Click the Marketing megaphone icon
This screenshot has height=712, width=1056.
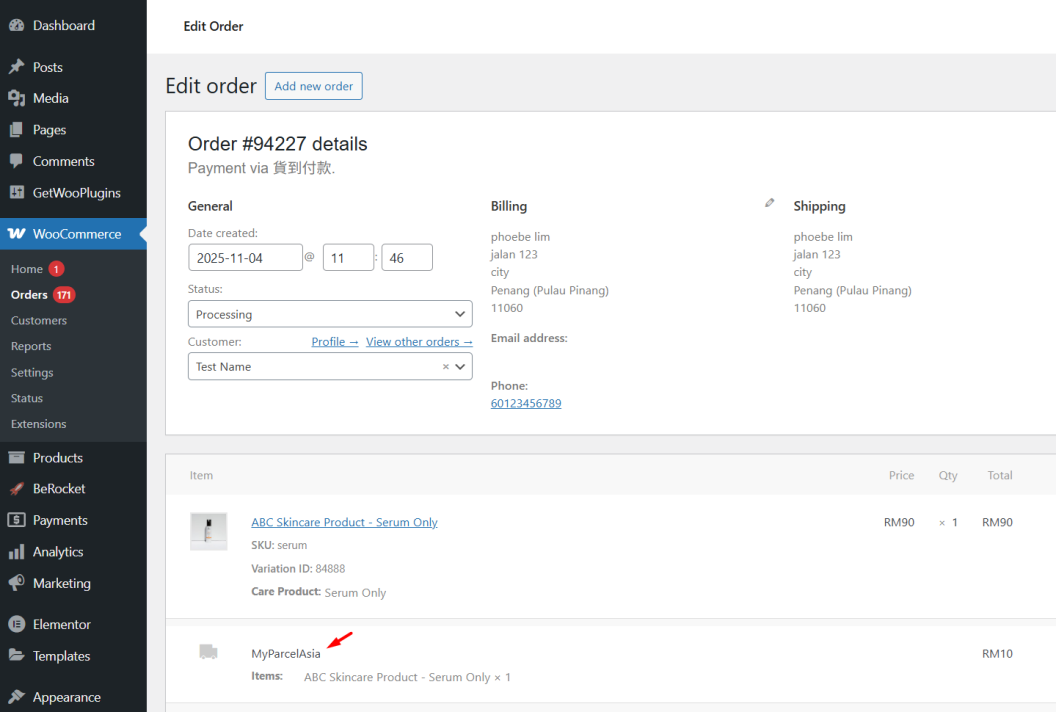pyautogui.click(x=16, y=583)
